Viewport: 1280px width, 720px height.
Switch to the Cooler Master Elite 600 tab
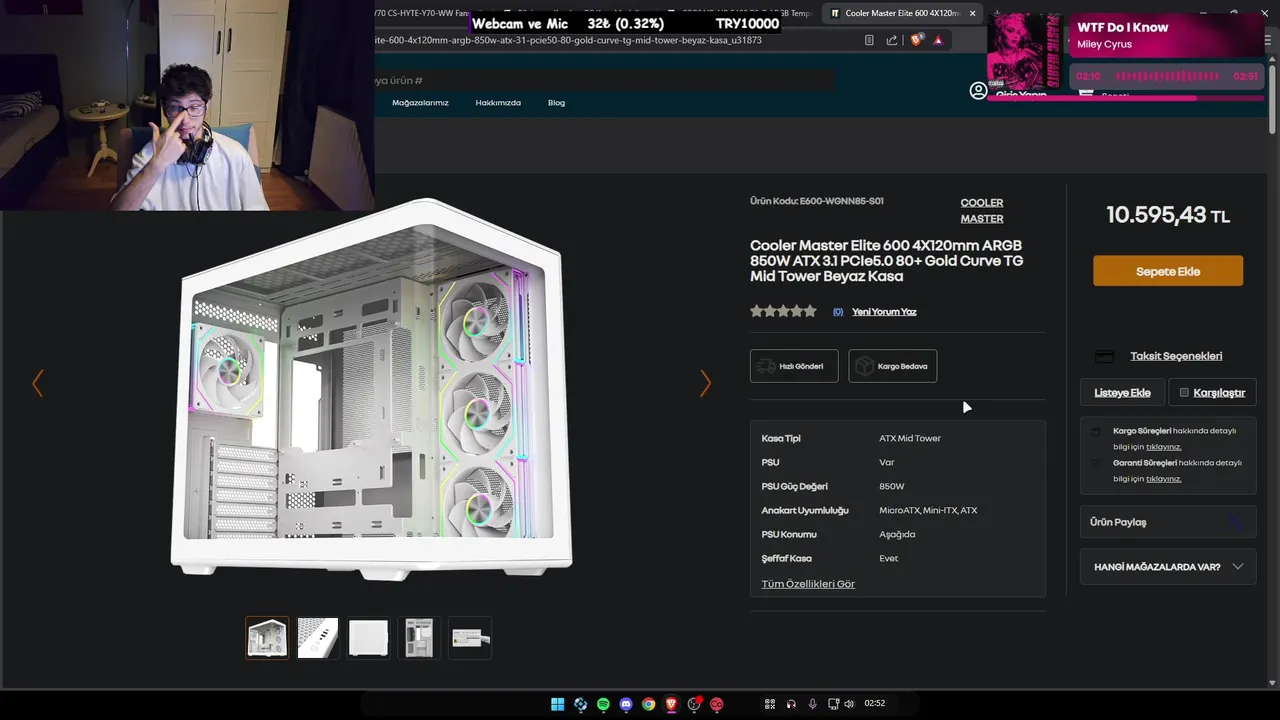pyautogui.click(x=902, y=13)
